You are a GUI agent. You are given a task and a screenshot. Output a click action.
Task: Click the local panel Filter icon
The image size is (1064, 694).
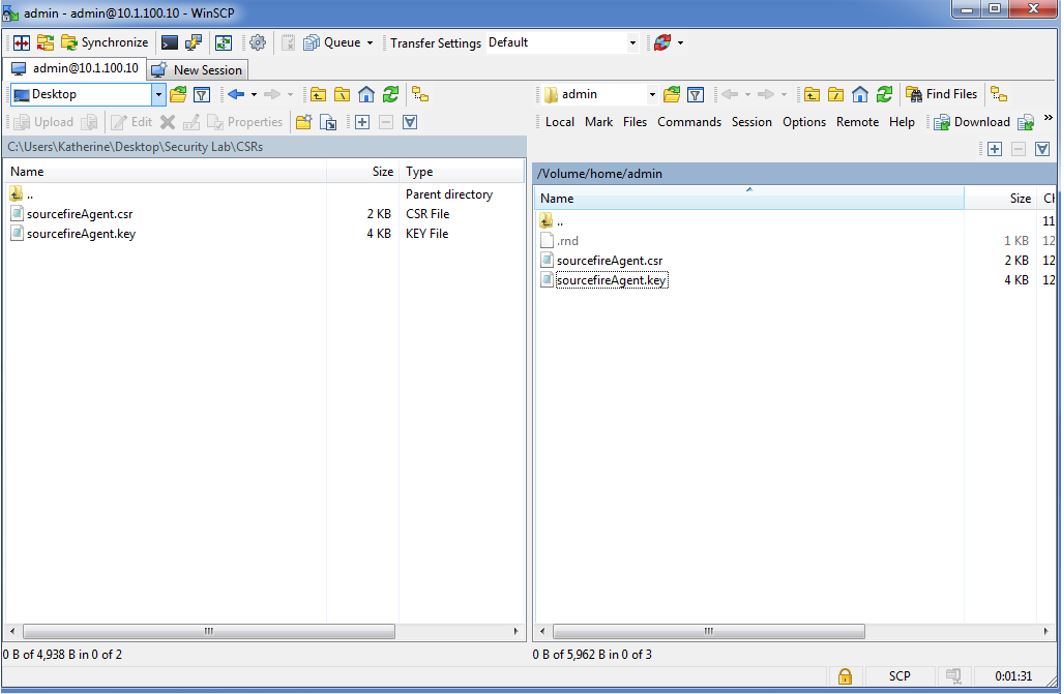[202, 94]
